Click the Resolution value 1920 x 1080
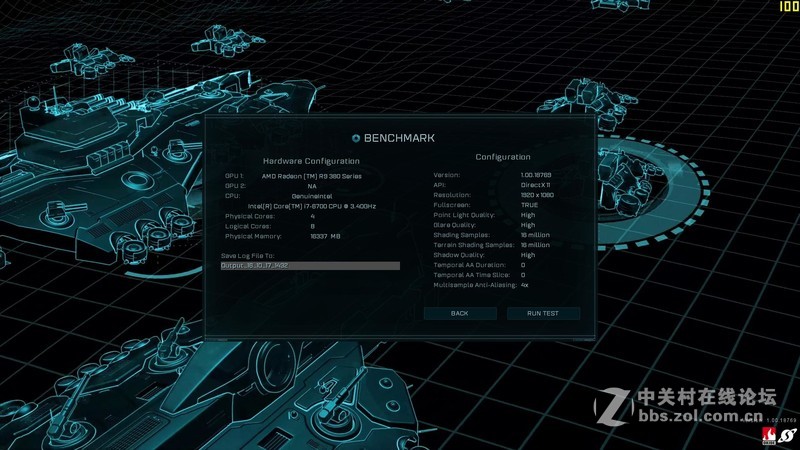 (x=537, y=195)
